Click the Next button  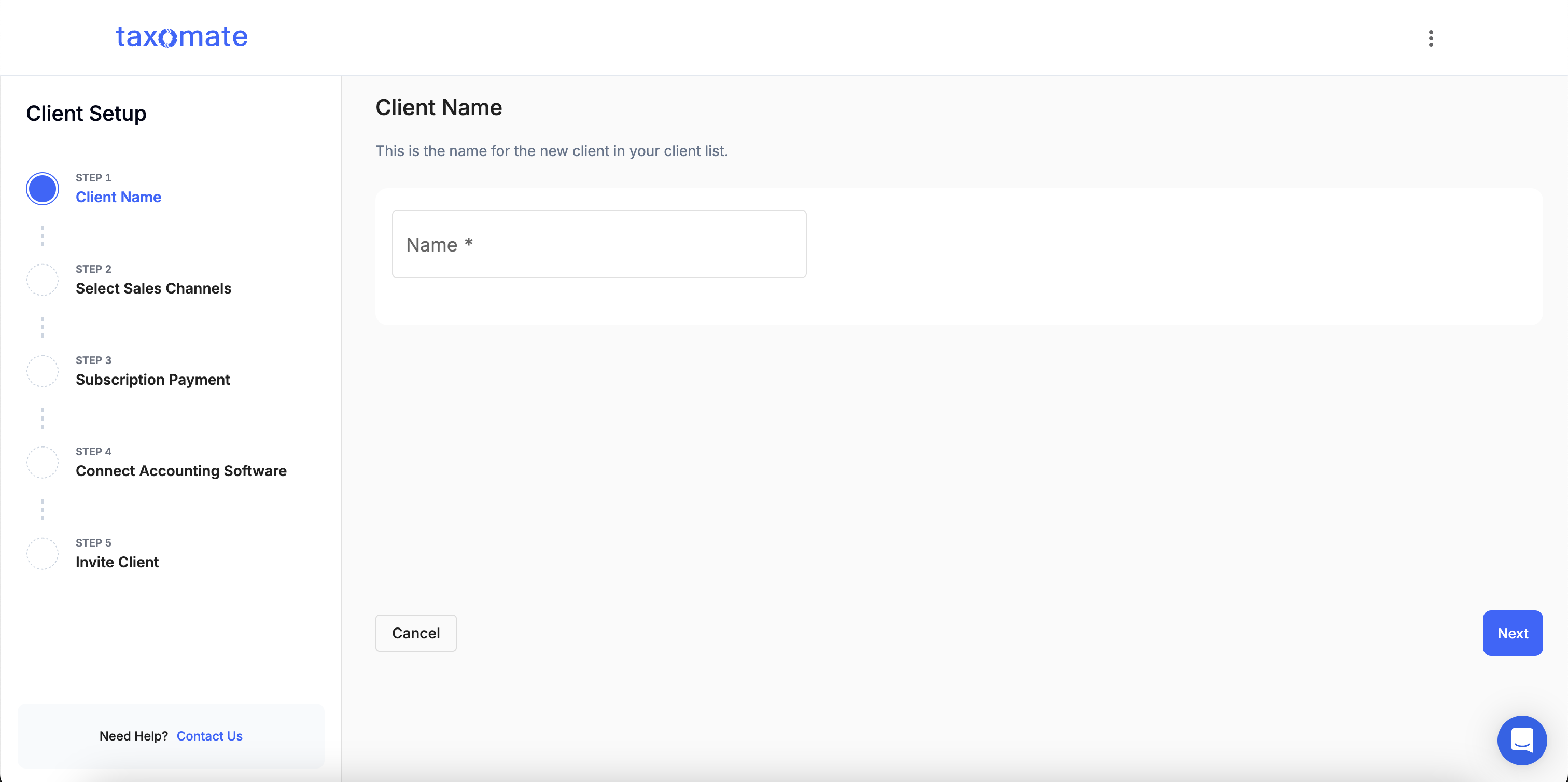coord(1513,633)
